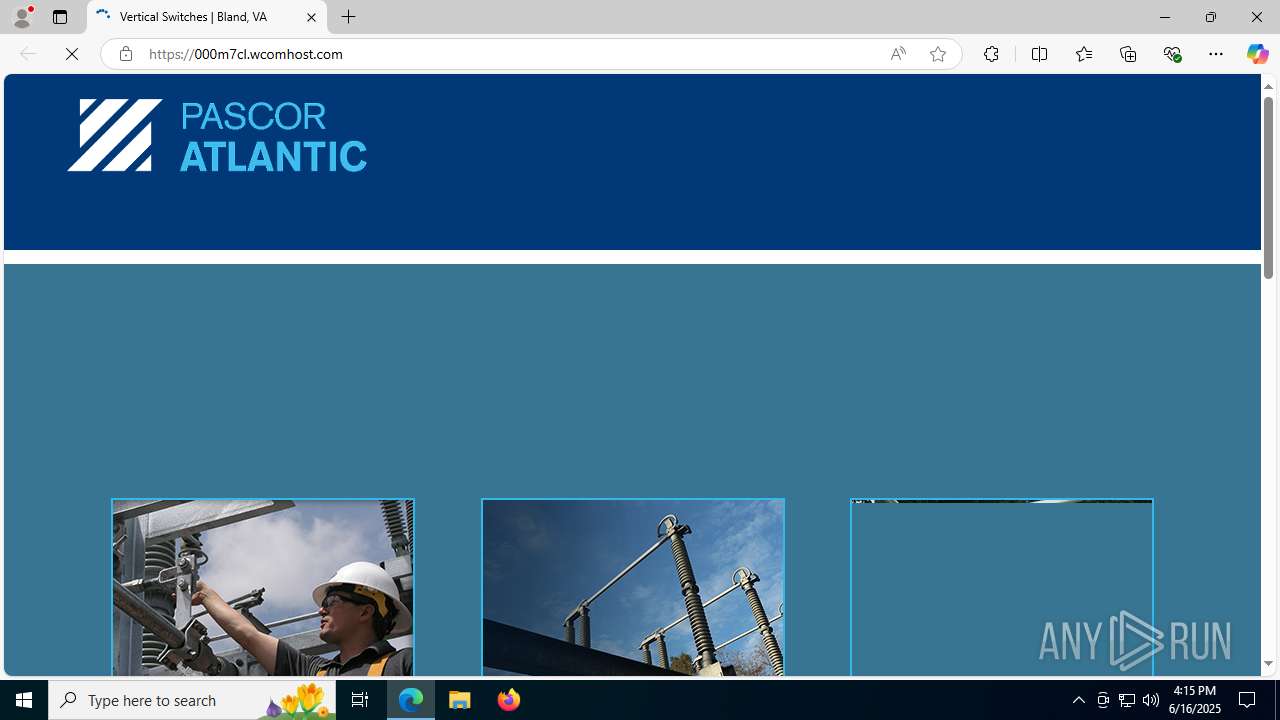Open Browser essentials
Viewport: 1280px width, 720px height.
tap(1172, 54)
